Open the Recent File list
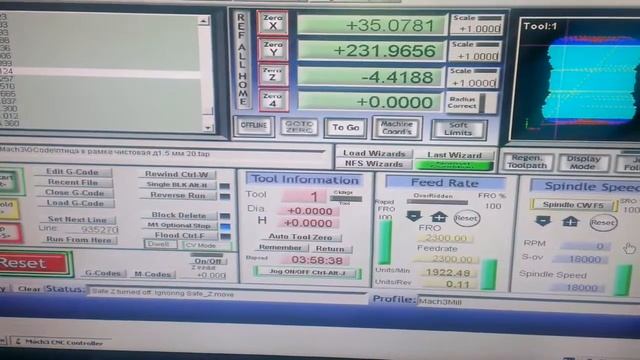Viewport: 640px width, 360px height. pyautogui.click(x=73, y=182)
